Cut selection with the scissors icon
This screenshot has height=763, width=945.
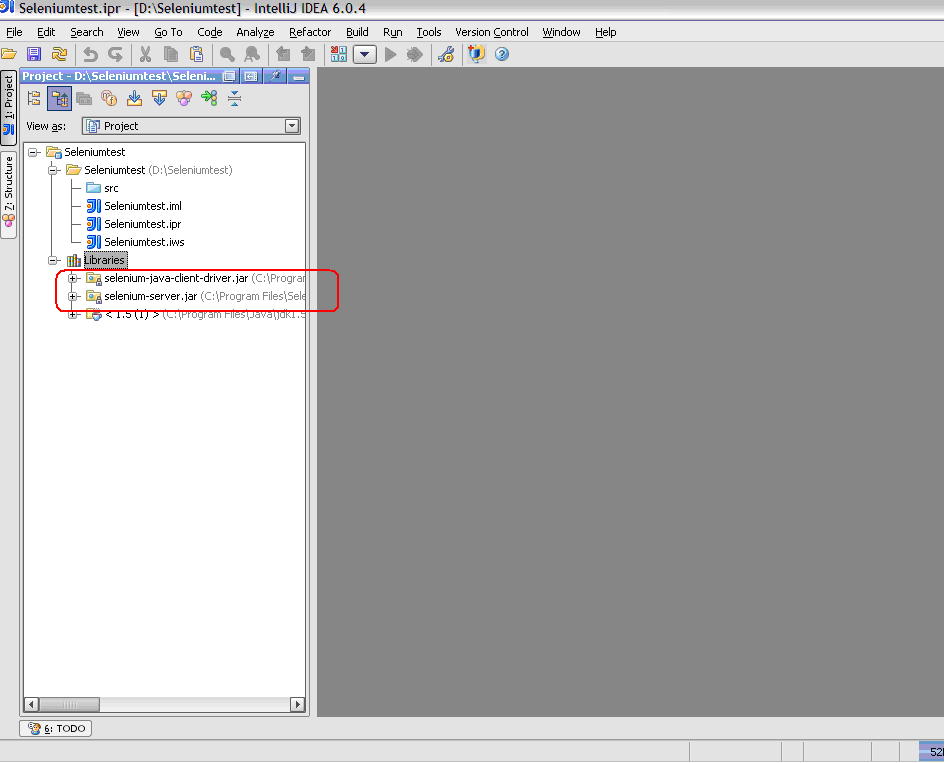145,54
